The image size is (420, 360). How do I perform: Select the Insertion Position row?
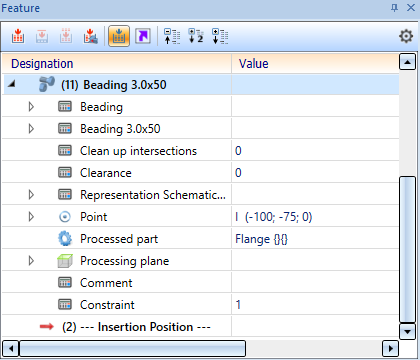pos(201,327)
